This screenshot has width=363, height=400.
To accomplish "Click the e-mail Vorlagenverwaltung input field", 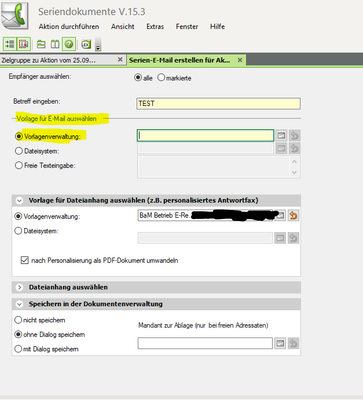I will coord(205,135).
